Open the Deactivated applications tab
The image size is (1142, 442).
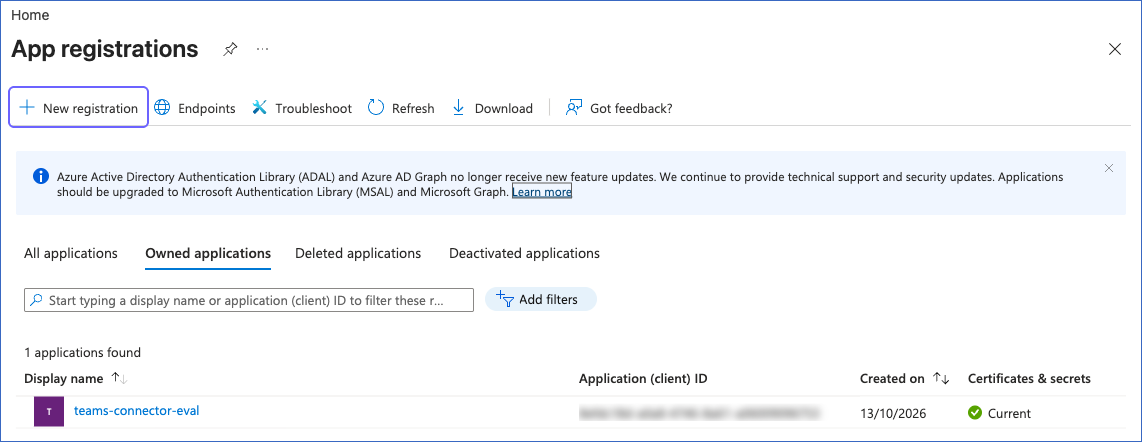click(x=524, y=253)
